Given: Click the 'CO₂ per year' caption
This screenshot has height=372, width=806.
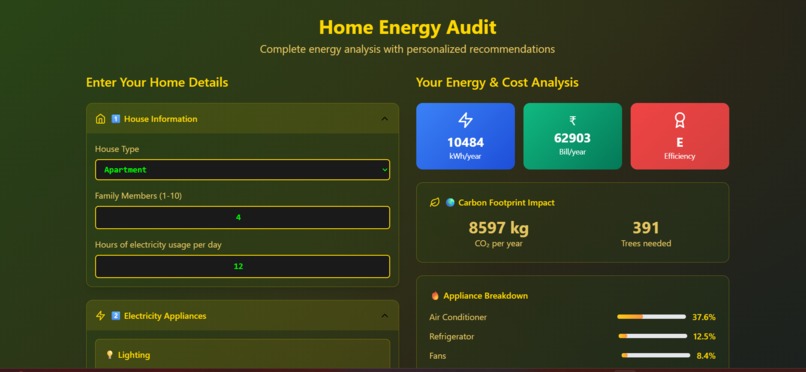Looking at the screenshot, I should 498,244.
